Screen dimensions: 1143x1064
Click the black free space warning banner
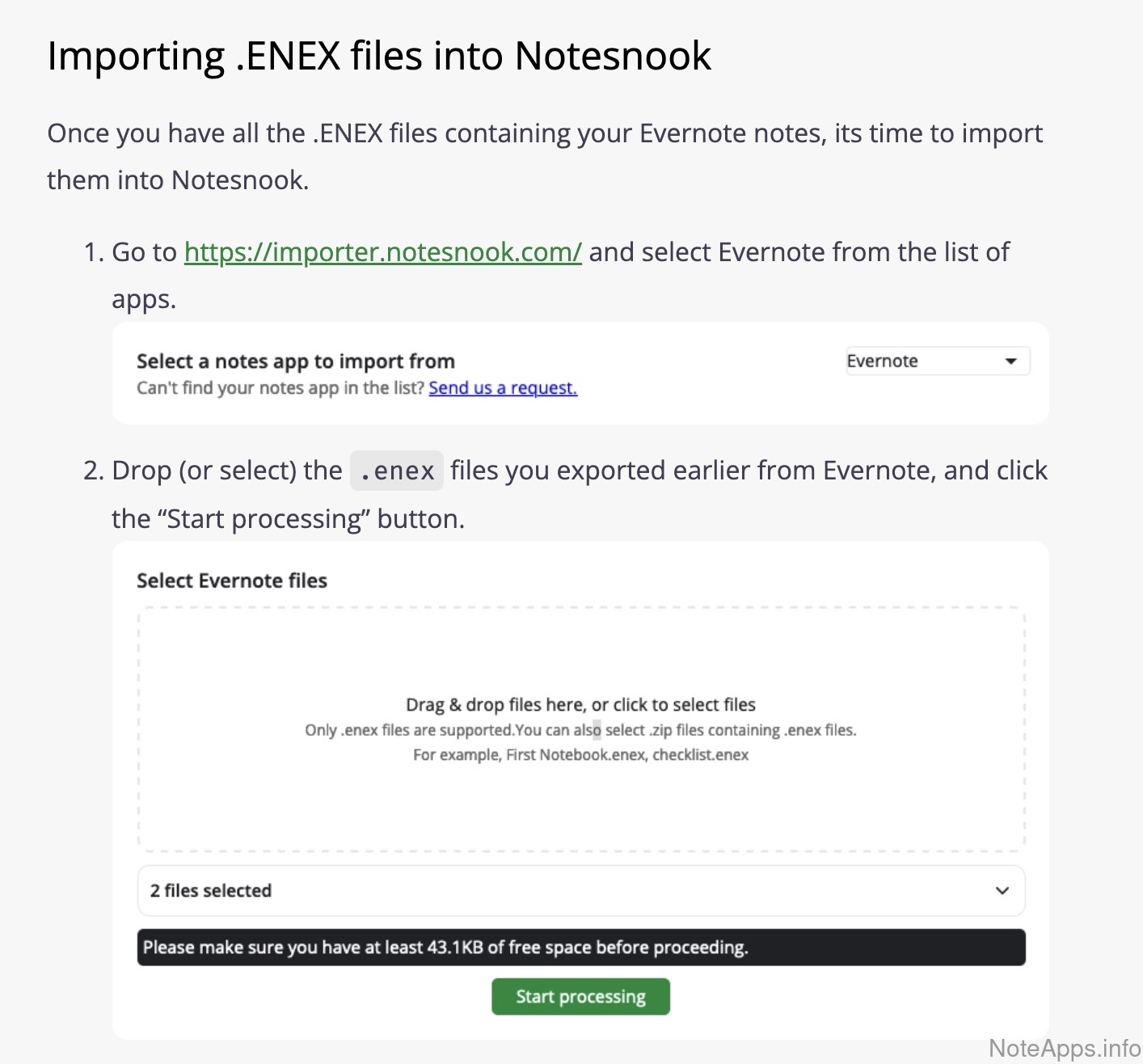coord(580,948)
